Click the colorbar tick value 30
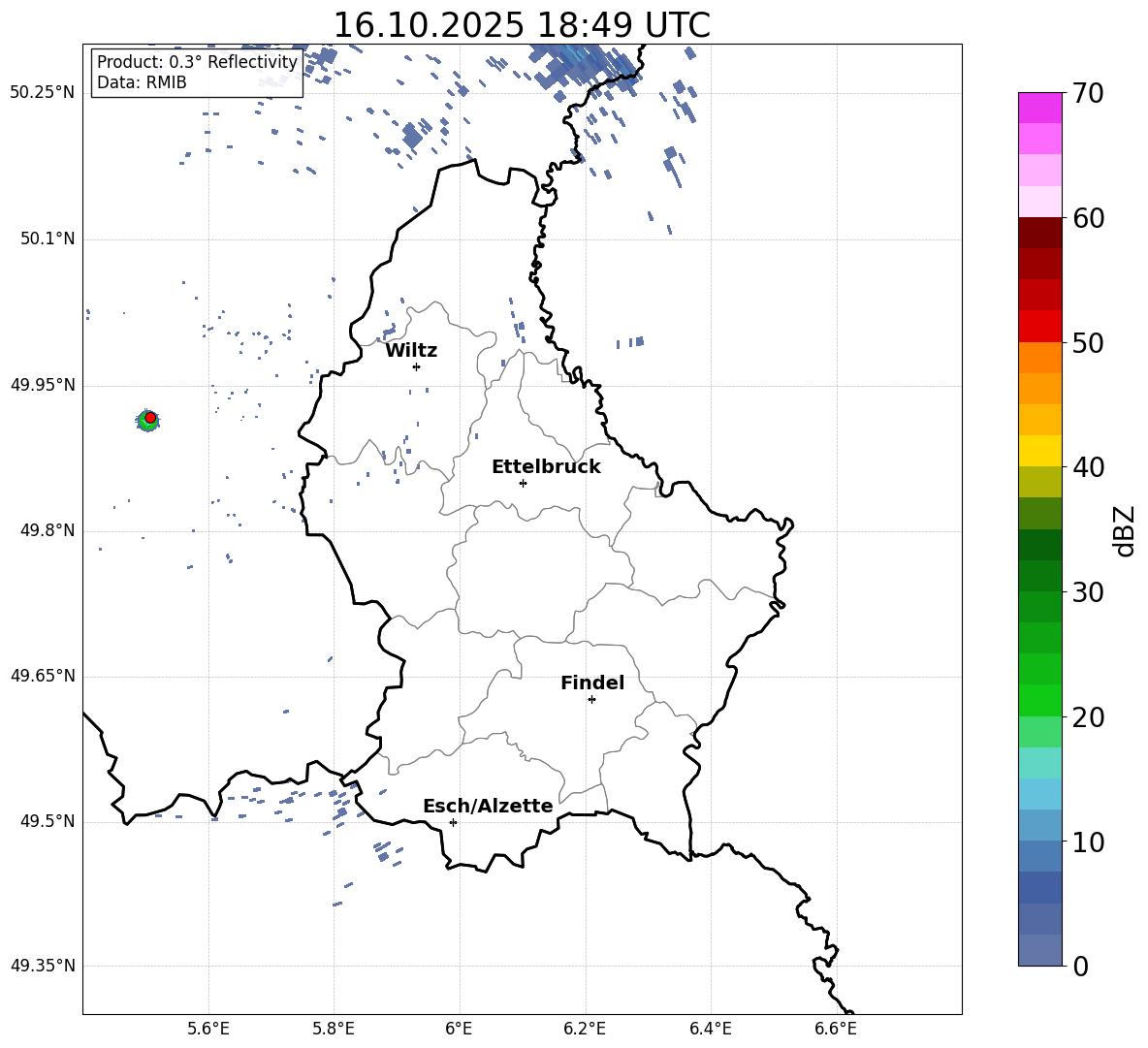The image size is (1148, 1048). [1088, 592]
